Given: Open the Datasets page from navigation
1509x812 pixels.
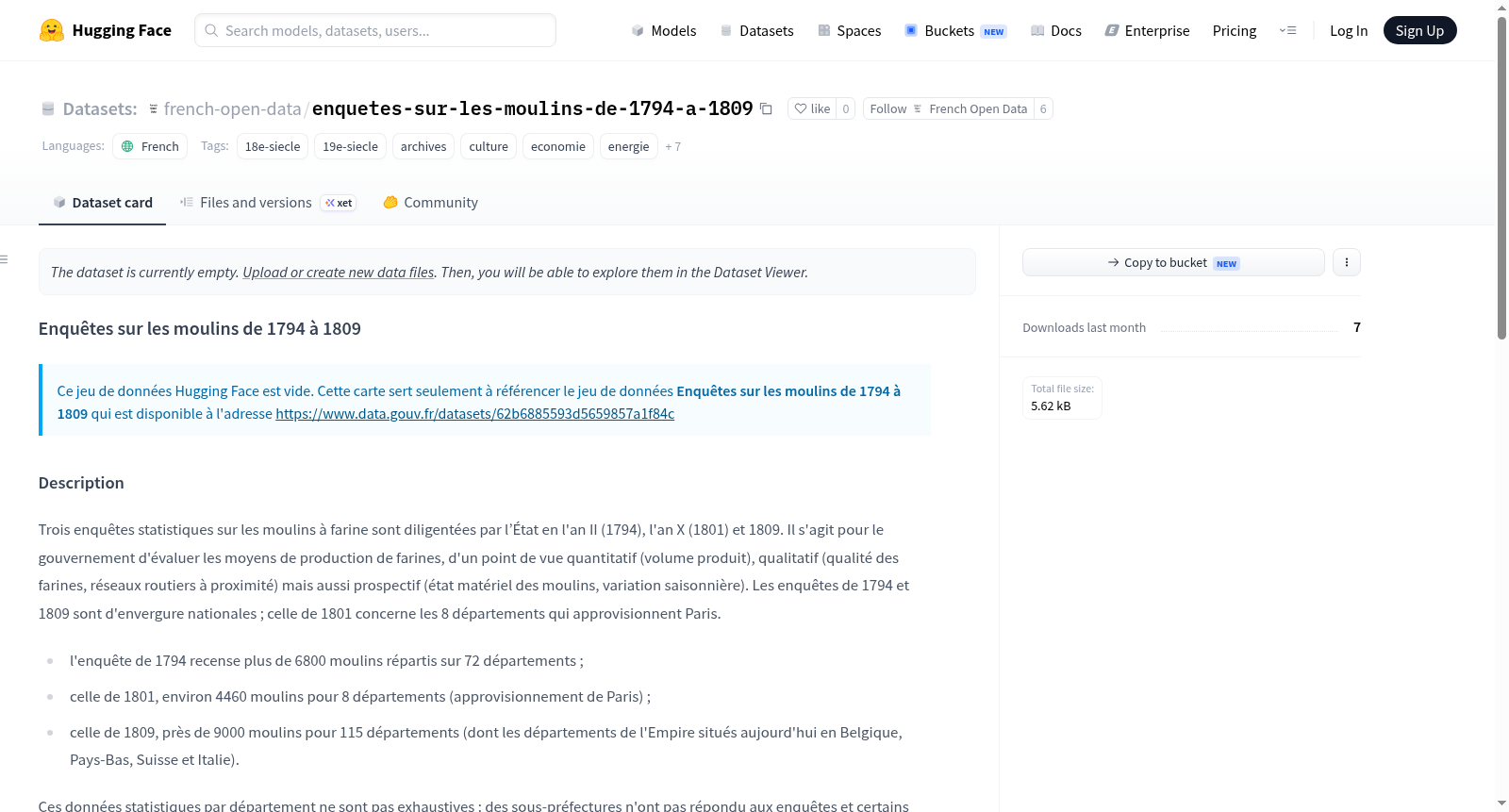Looking at the screenshot, I should pos(756,31).
